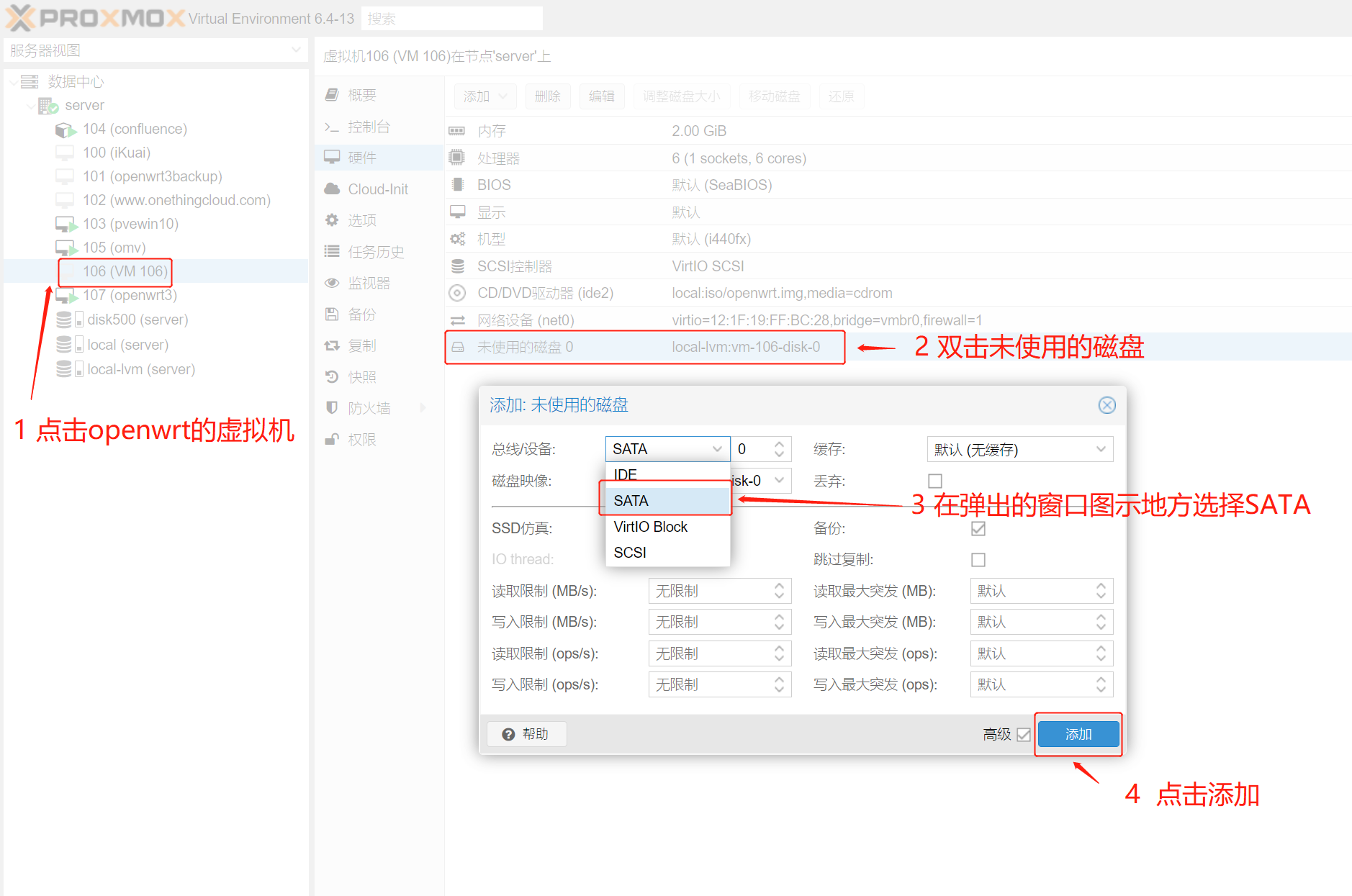Viewport: 1352px width, 896px height.
Task: Click the hard disk icon for 未使用的磁盘 0
Action: [x=458, y=347]
